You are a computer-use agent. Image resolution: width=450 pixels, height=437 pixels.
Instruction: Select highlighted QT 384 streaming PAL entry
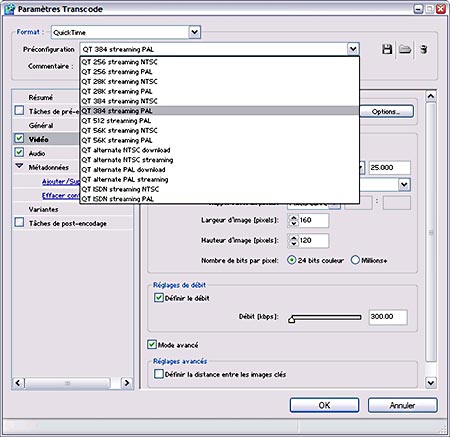pyautogui.click(x=219, y=111)
